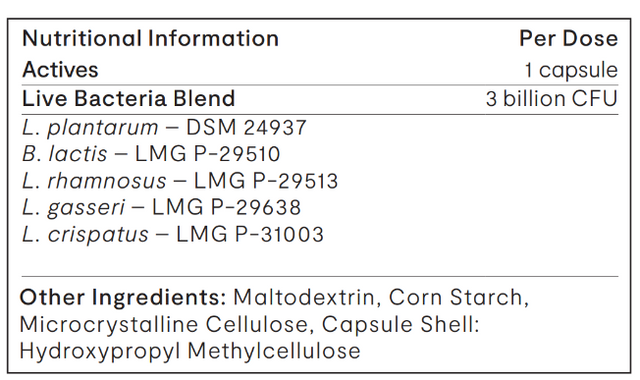
Task: Click the Other Ingredients bold label
Action: coord(123,298)
